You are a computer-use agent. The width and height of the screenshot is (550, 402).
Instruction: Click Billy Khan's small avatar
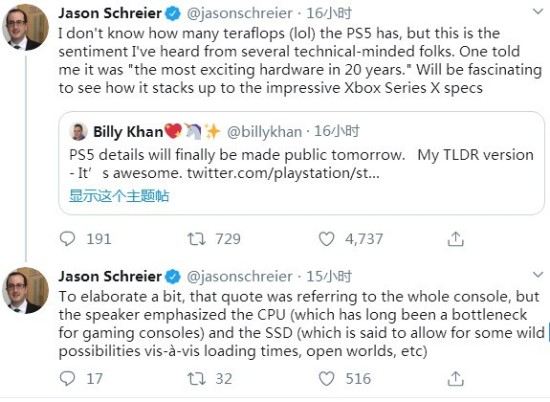(79, 132)
